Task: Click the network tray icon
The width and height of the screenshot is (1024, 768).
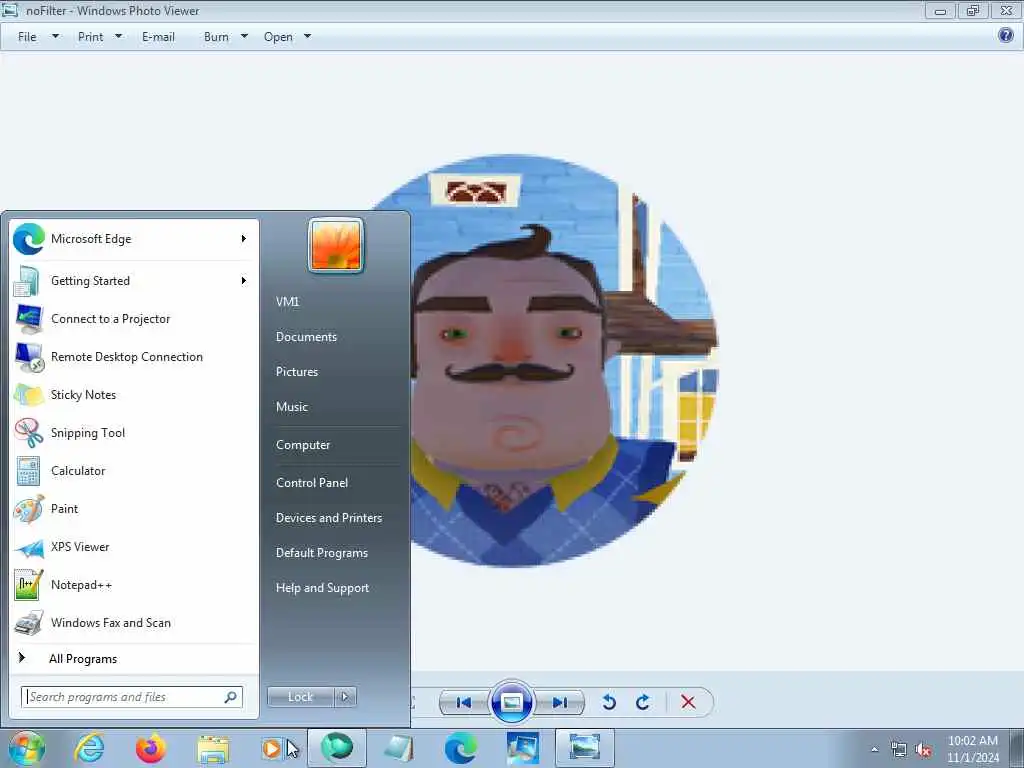Action: (899, 750)
